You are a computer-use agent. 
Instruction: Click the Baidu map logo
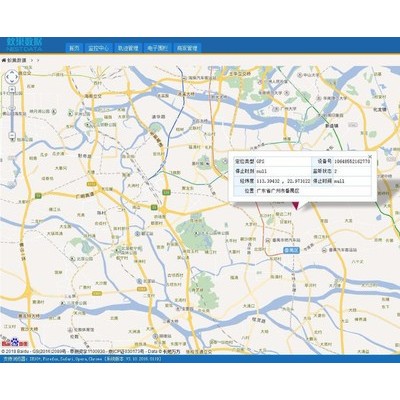point(15,342)
